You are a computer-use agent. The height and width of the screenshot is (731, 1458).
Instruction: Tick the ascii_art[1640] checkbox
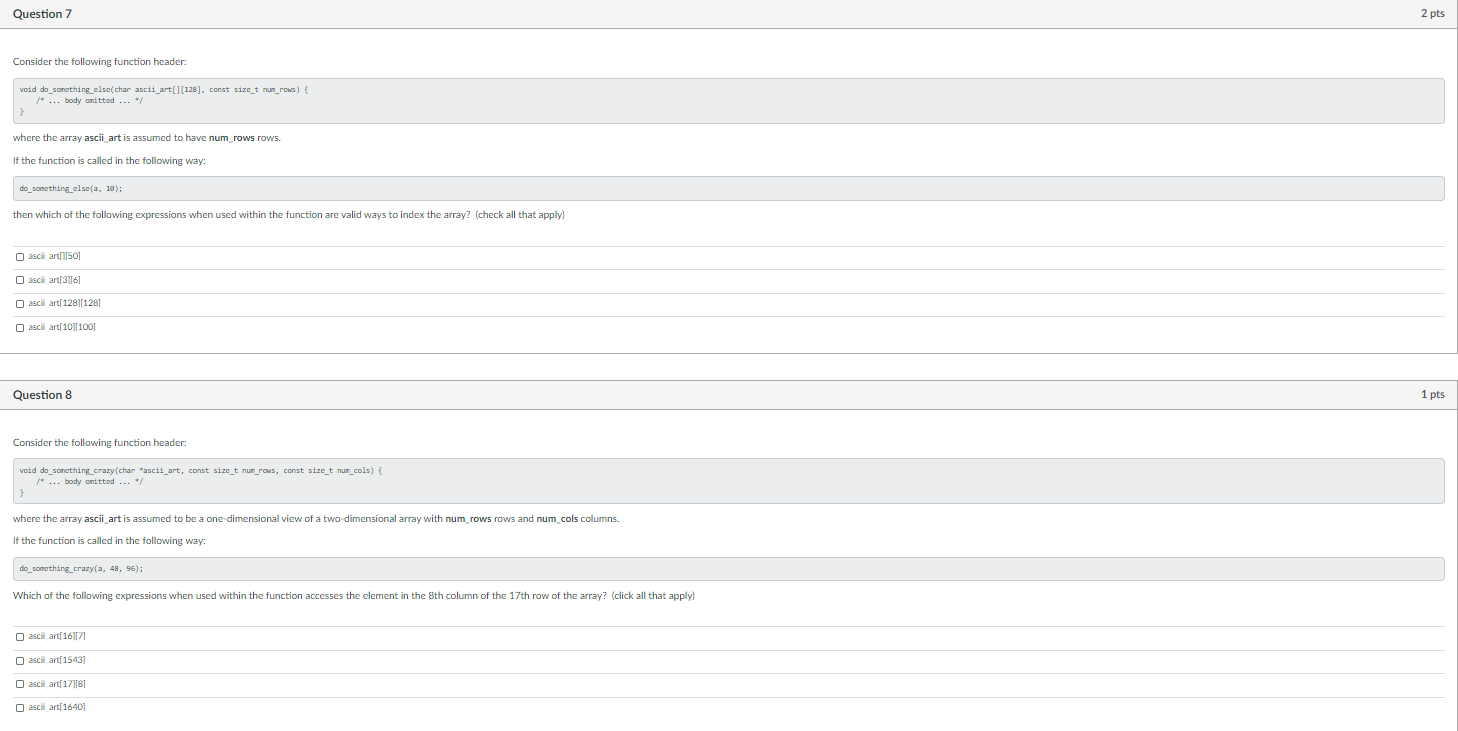point(20,707)
